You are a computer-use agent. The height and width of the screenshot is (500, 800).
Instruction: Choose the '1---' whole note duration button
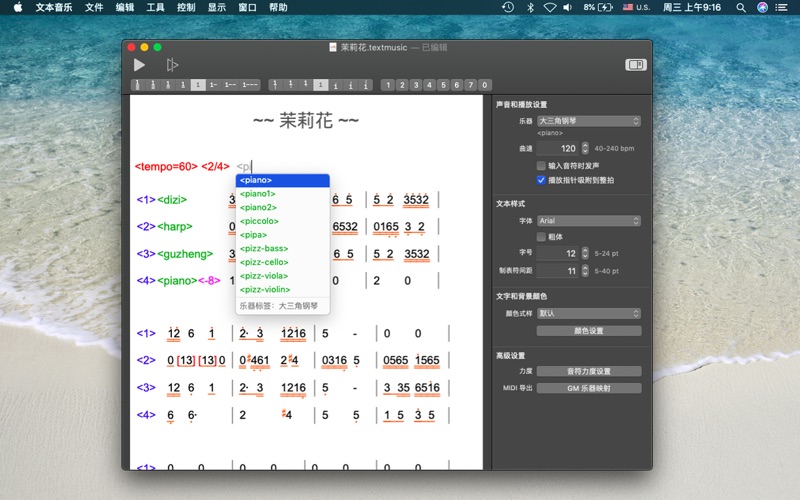(249, 85)
